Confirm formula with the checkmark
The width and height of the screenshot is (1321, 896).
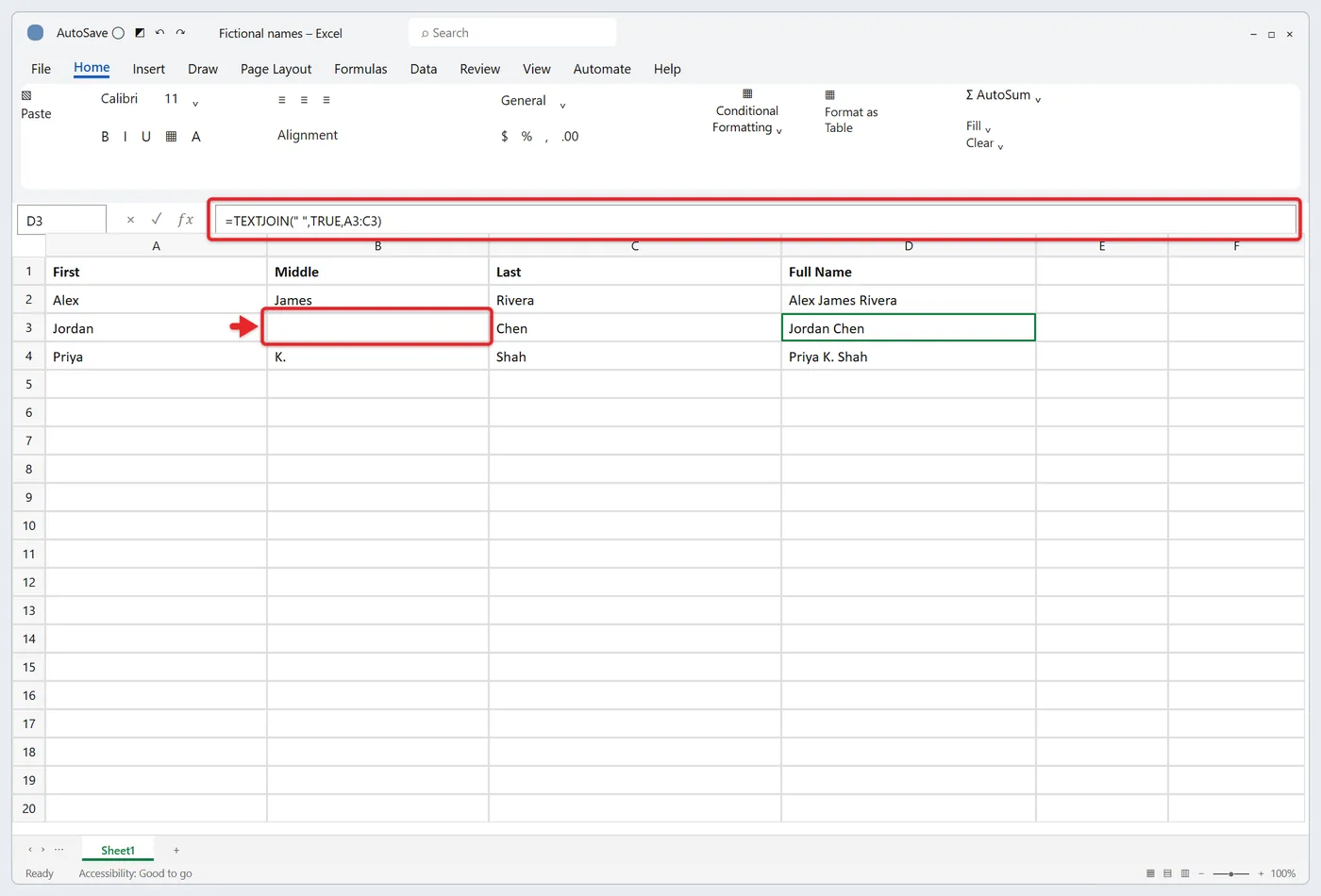[157, 219]
